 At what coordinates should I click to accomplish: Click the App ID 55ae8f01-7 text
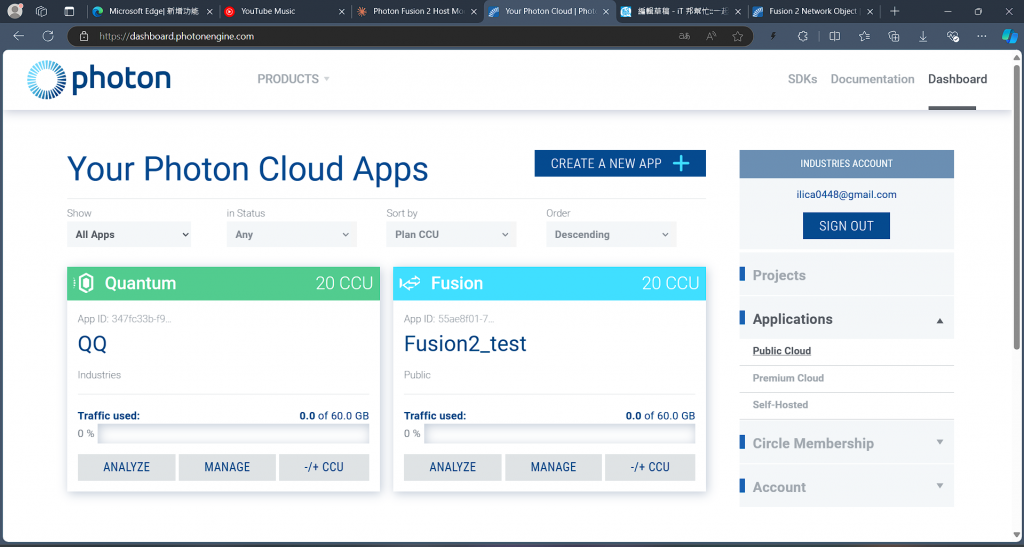coord(449,319)
